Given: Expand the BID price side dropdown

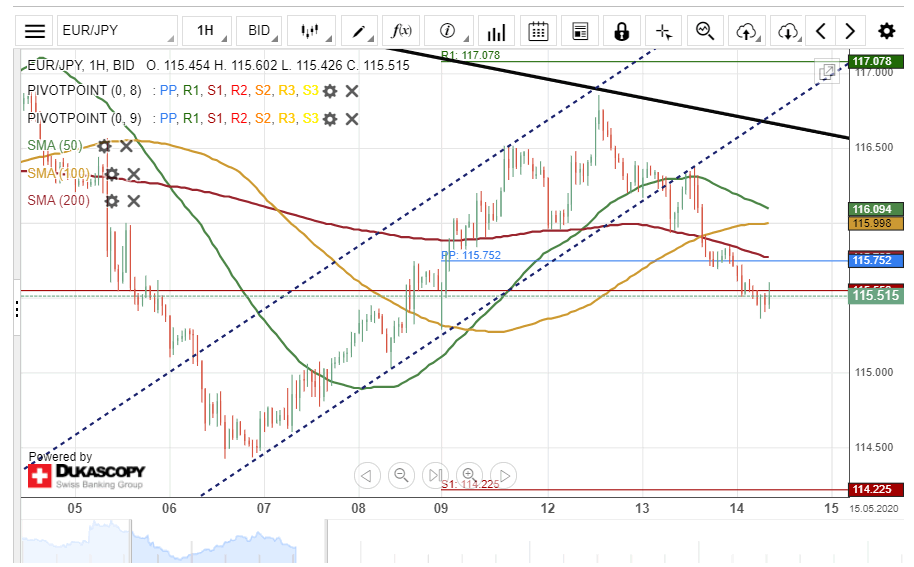Looking at the screenshot, I should point(262,31).
